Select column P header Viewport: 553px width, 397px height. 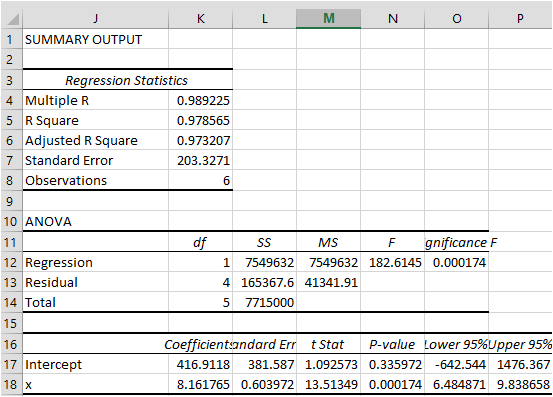pos(521,18)
